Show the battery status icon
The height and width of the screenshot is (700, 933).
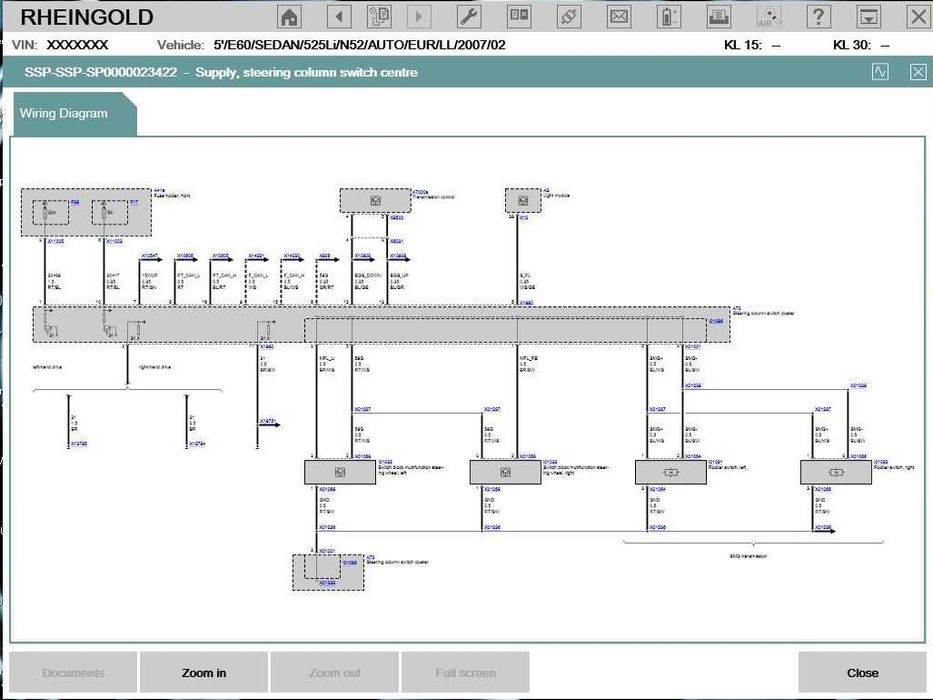(x=669, y=17)
